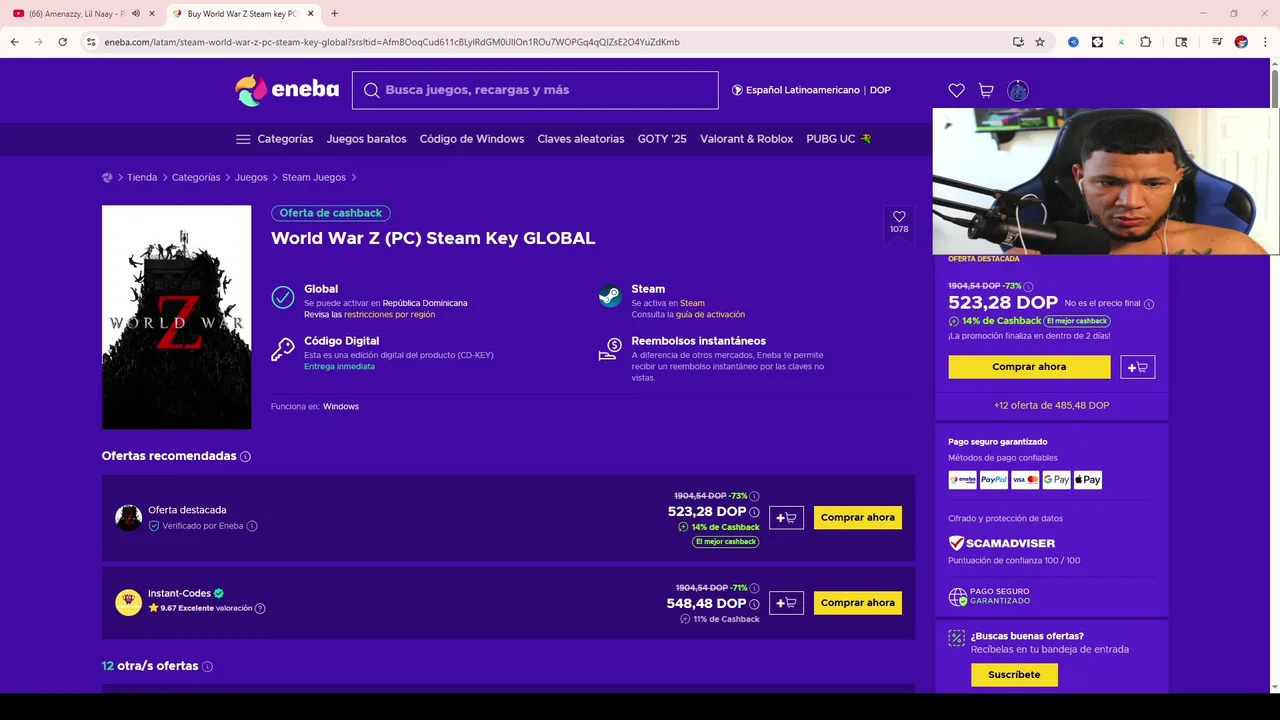Click Comprar ahora for Instant-Codes

pos(858,603)
